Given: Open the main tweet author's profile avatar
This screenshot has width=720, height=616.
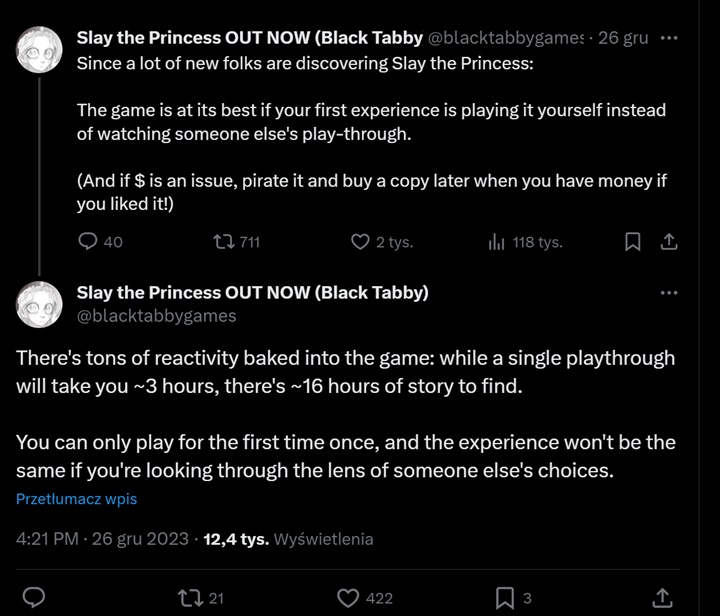Looking at the screenshot, I should click(x=40, y=304).
